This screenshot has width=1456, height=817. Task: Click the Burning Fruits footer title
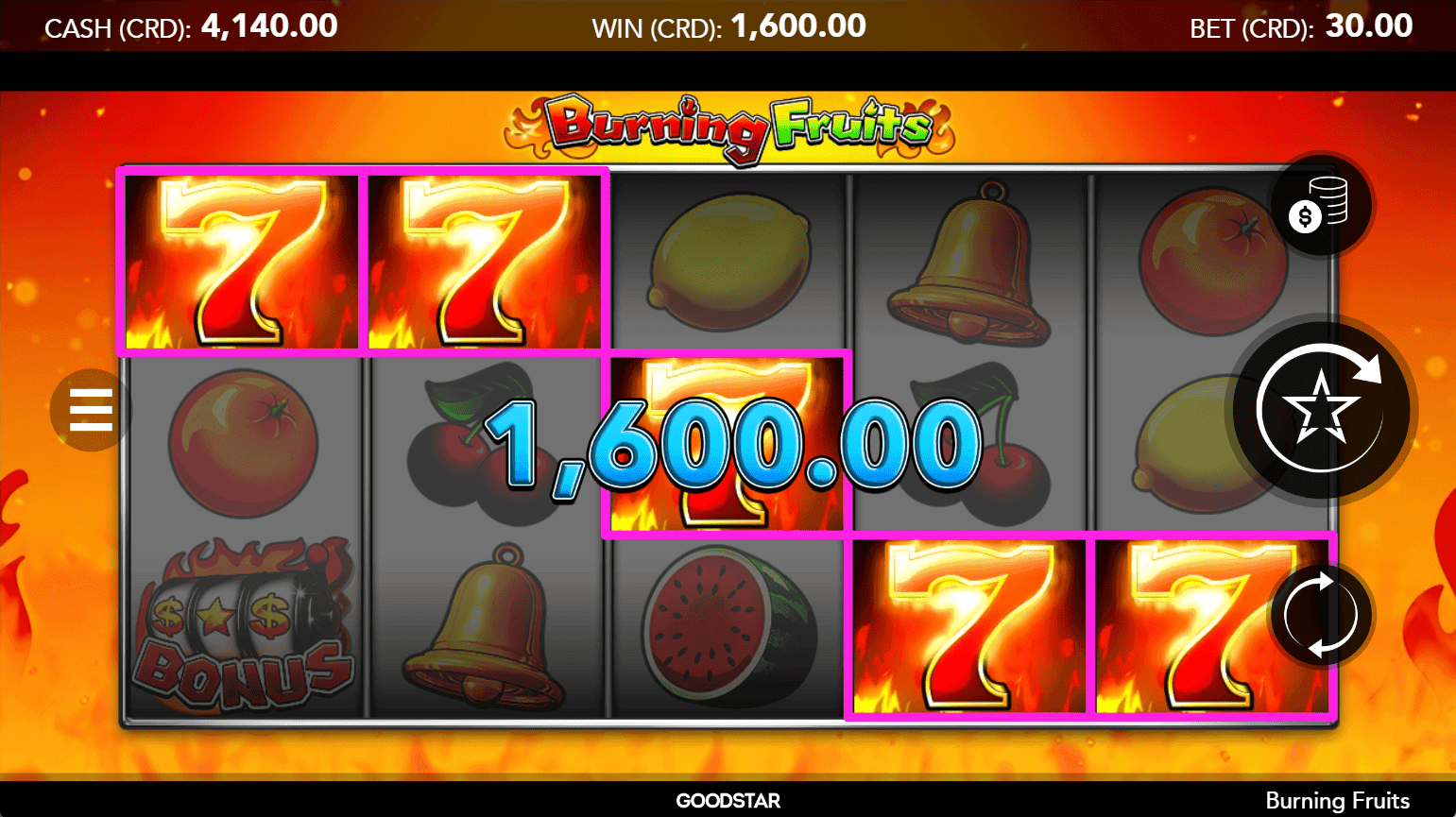coord(1337,801)
